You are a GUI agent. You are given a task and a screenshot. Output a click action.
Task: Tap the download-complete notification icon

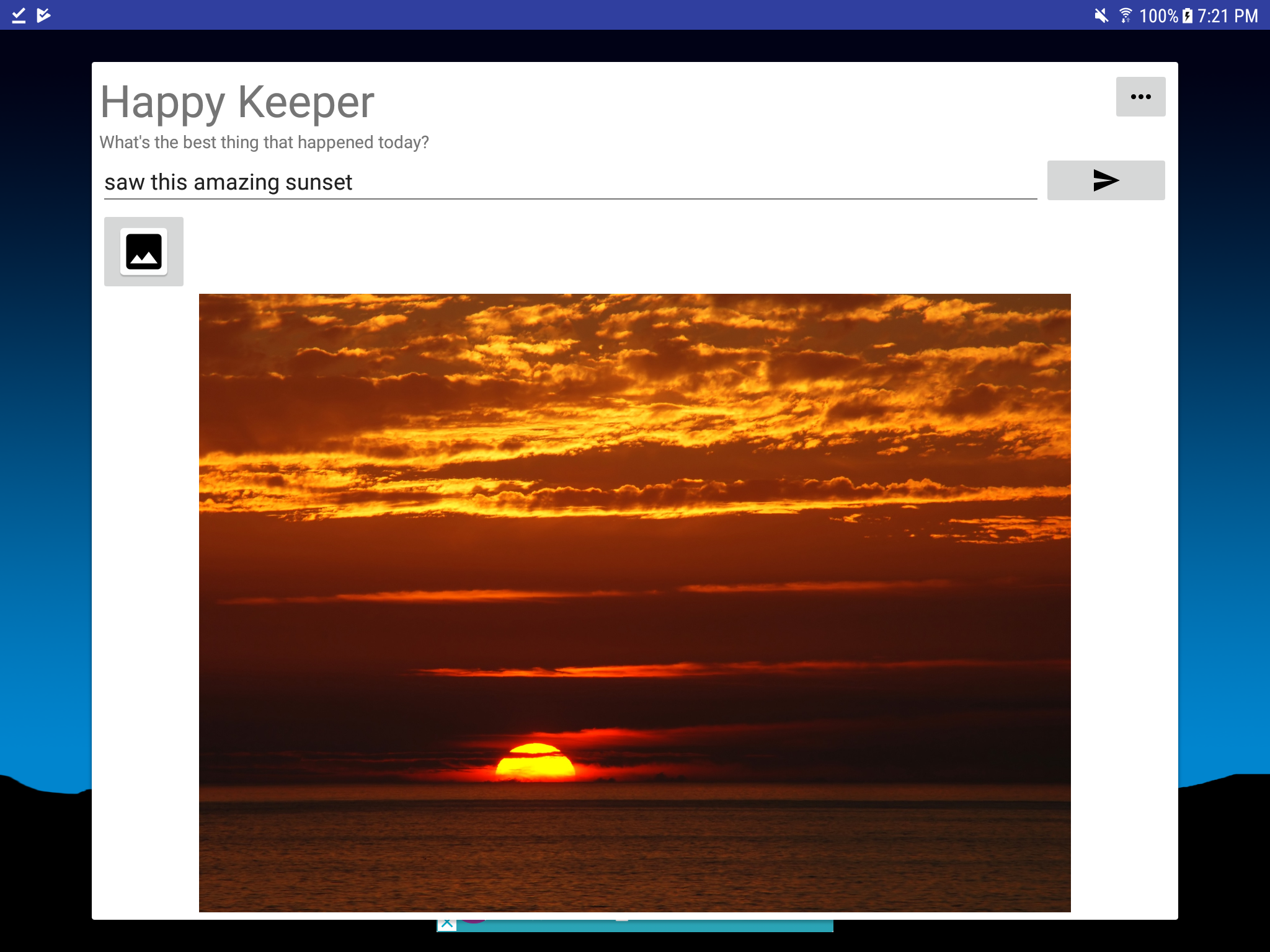[19, 15]
